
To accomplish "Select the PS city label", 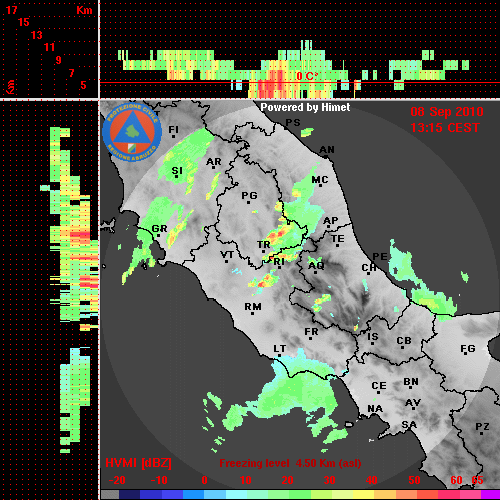I will click(x=293, y=123).
